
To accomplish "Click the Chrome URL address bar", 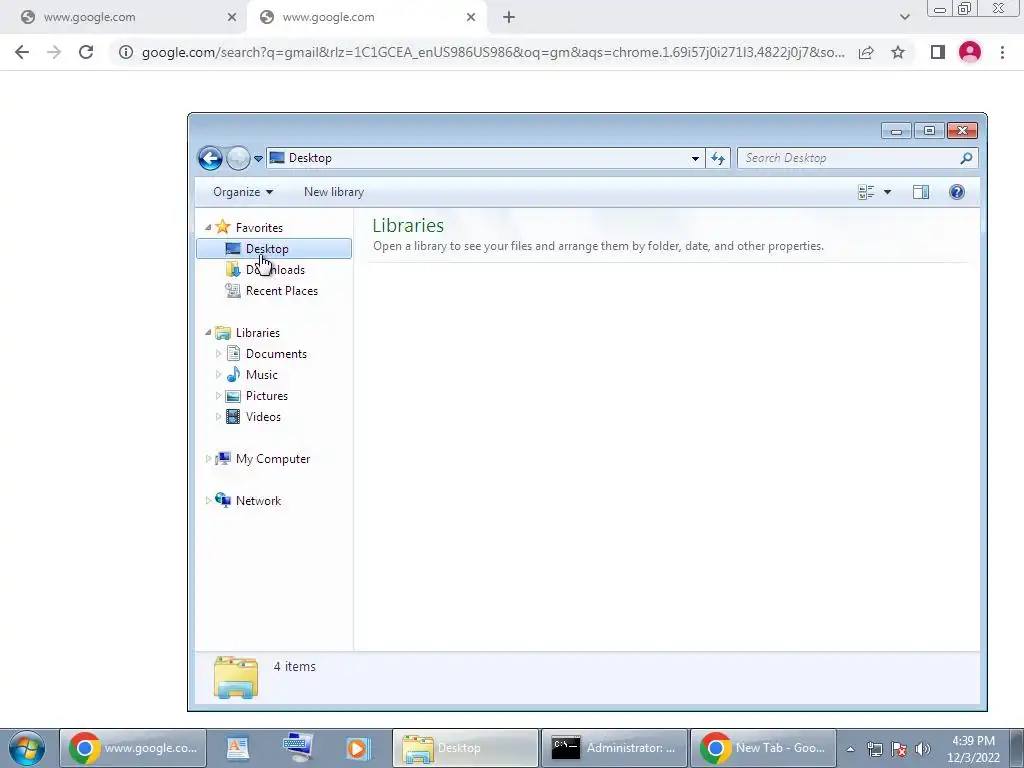I will pos(493,52).
